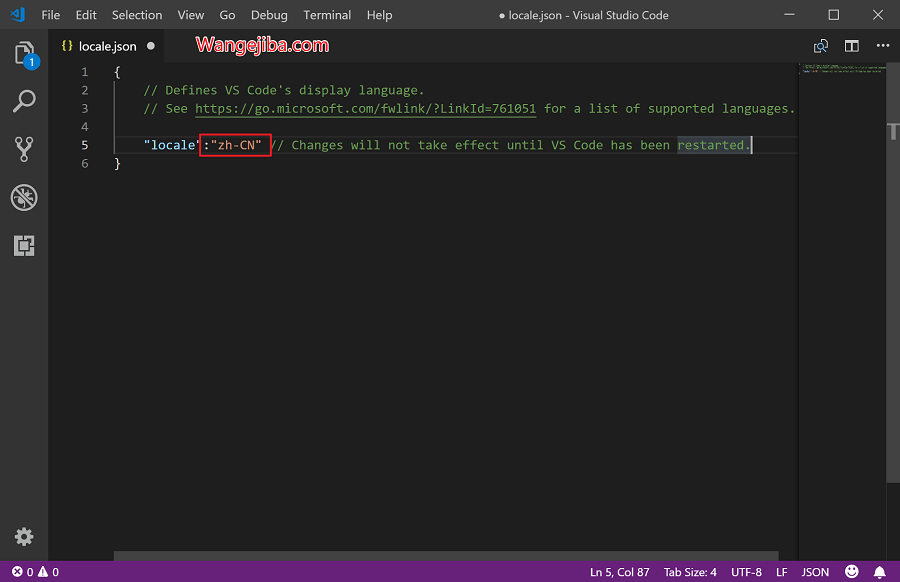Viewport: 900px width, 582px height.
Task: Split the editor to the right
Action: 852,46
